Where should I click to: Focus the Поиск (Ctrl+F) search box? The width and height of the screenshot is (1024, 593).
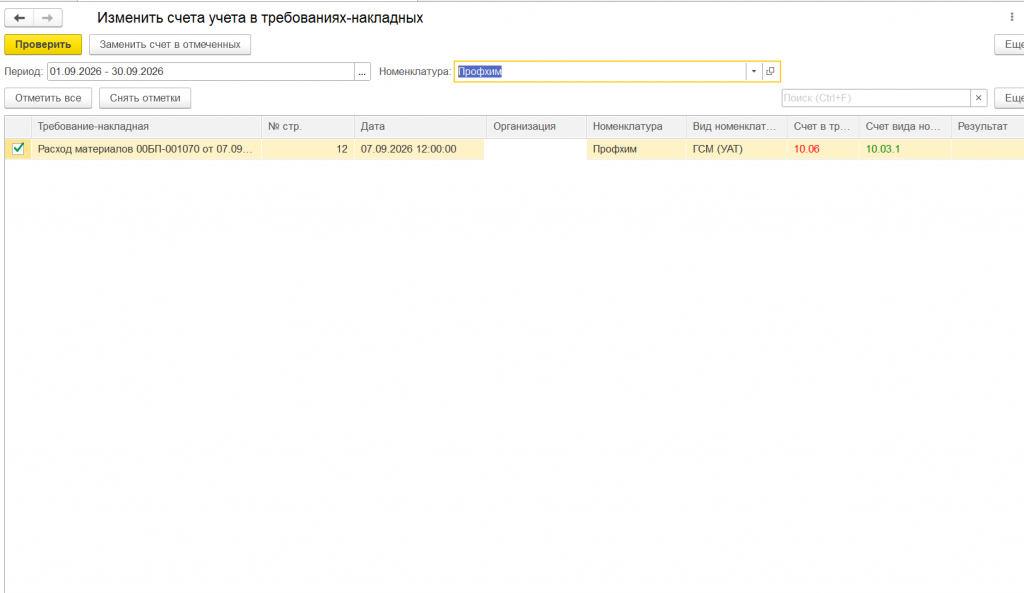click(x=876, y=98)
